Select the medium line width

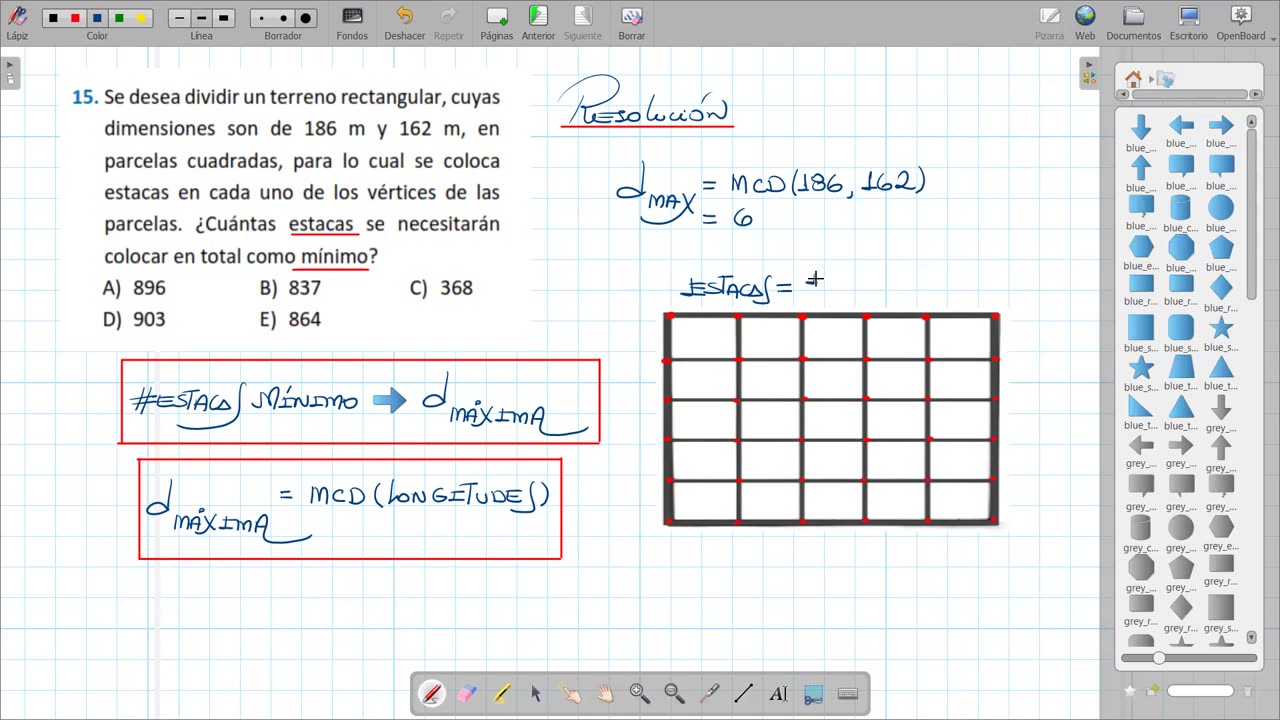click(x=201, y=18)
